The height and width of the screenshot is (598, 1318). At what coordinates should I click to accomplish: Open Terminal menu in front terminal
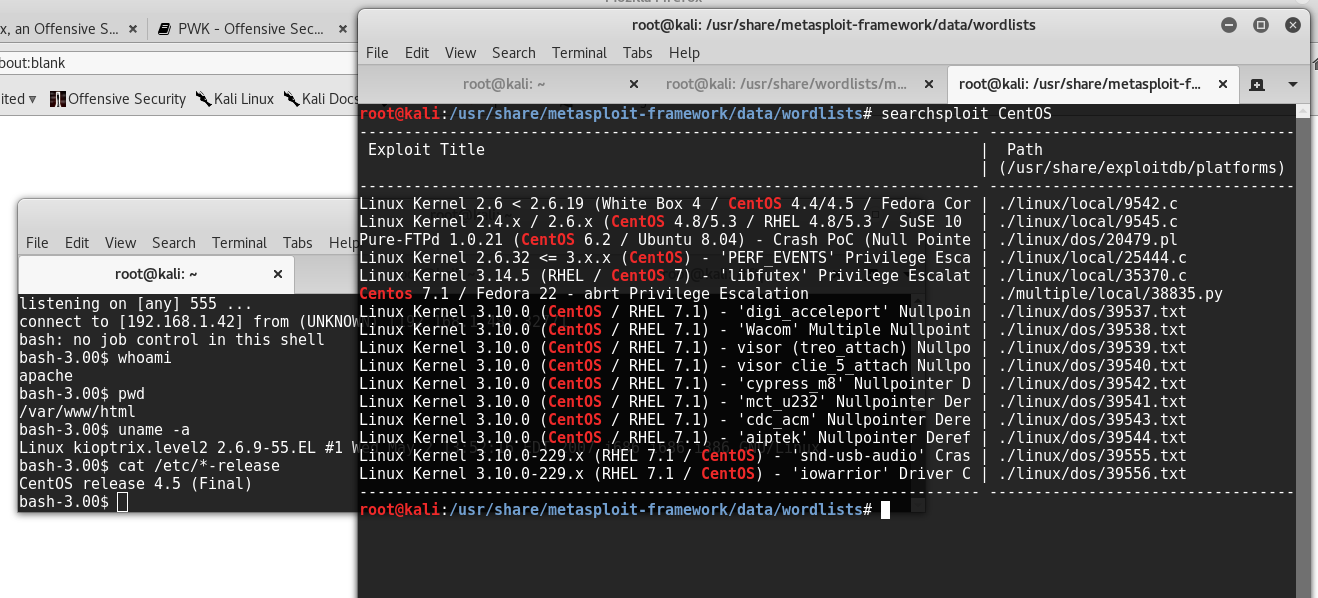(x=579, y=53)
